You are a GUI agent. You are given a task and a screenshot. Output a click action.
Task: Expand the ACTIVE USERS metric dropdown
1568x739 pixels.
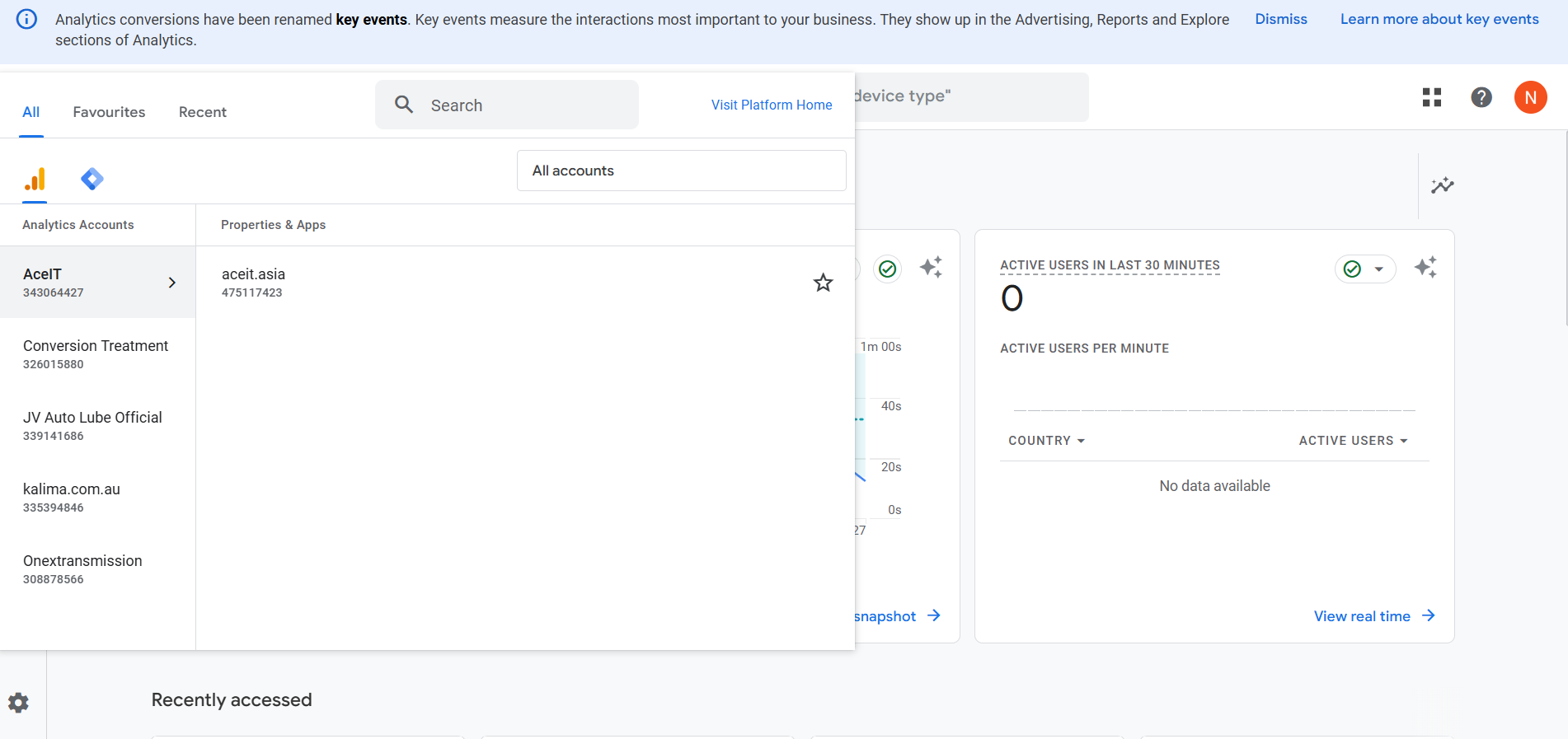tap(1353, 441)
